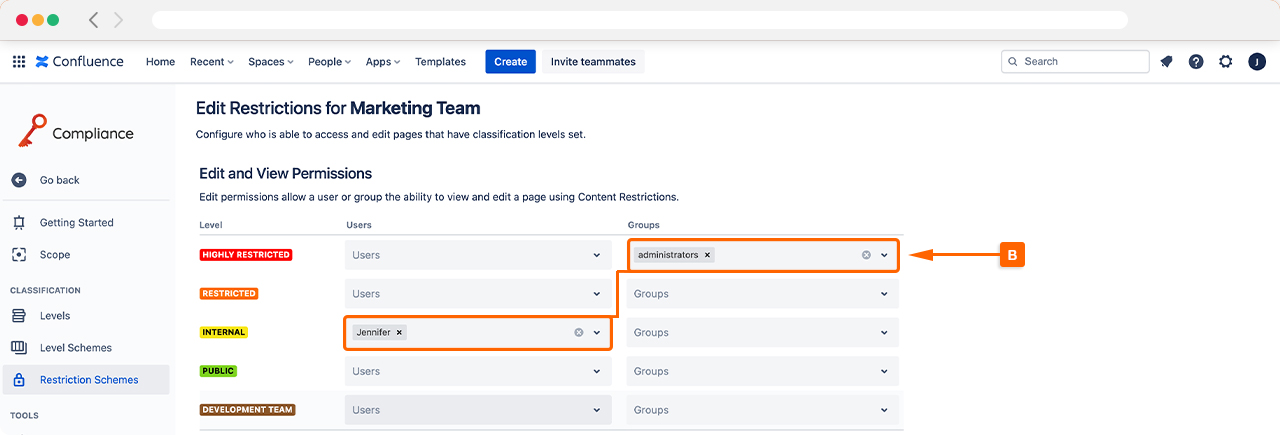Remove the Jennifer user tag

pyautogui.click(x=399, y=332)
